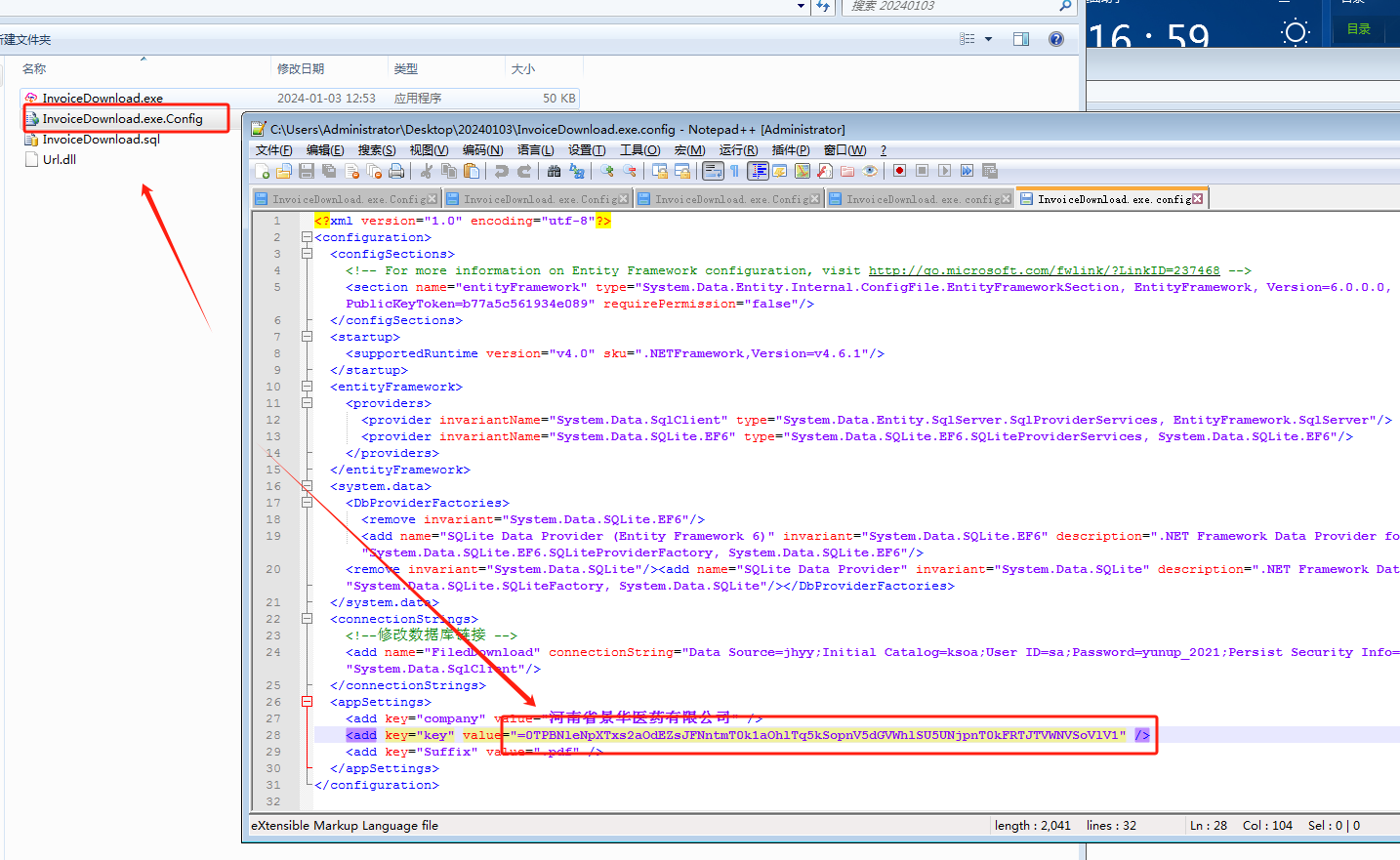The height and width of the screenshot is (860, 1400).
Task: Open the Explorer view options dropdown arrow
Action: 988,39
